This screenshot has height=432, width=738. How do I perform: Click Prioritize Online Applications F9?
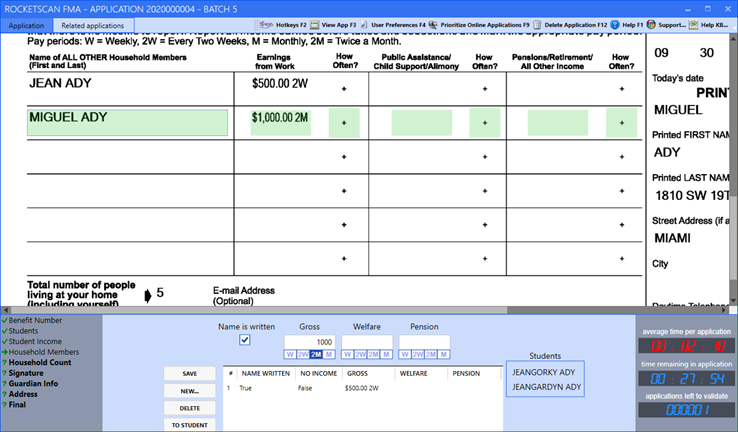pos(479,25)
